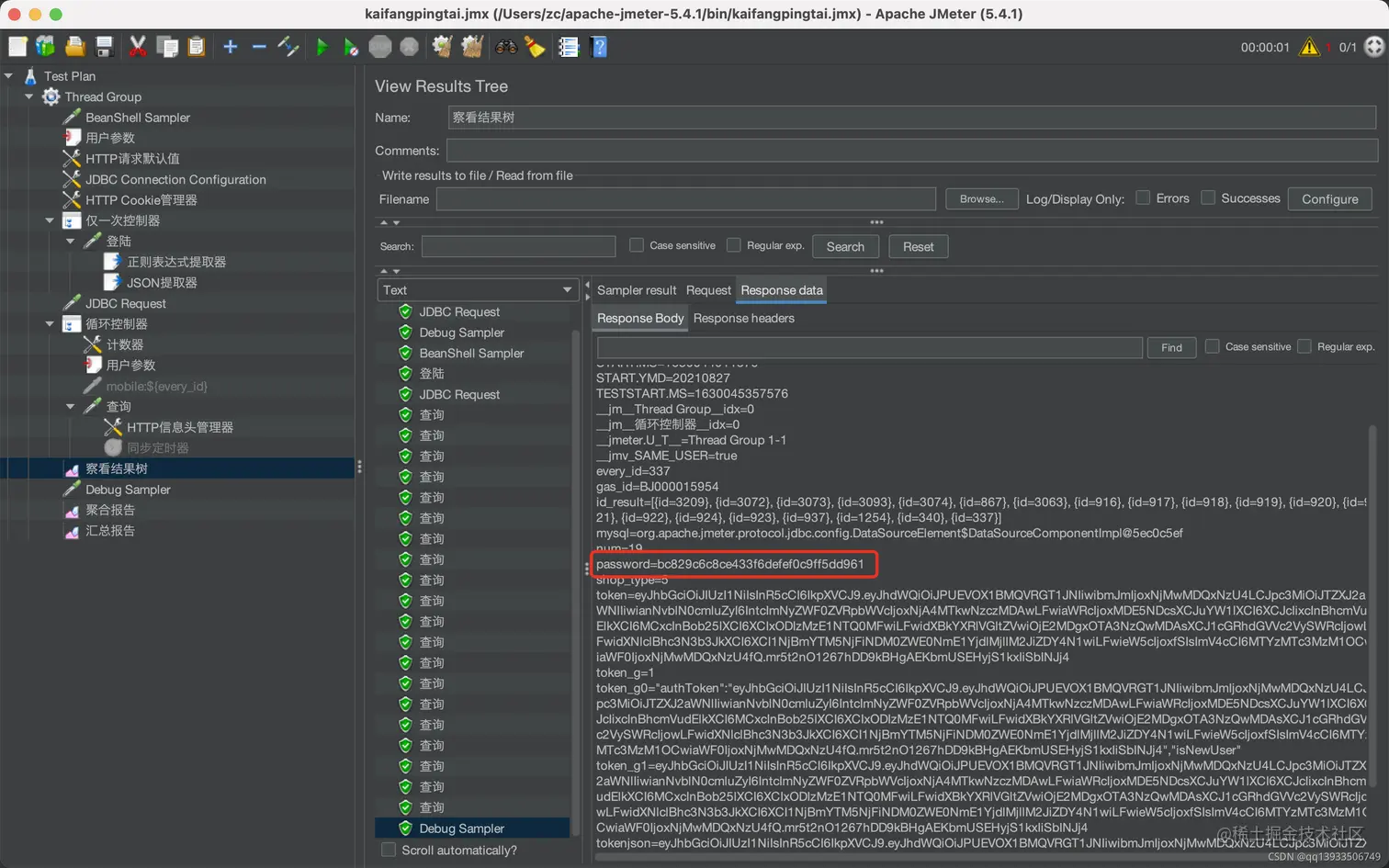Save the test plan with floppy icon
This screenshot has width=1389, height=868.
(104, 46)
